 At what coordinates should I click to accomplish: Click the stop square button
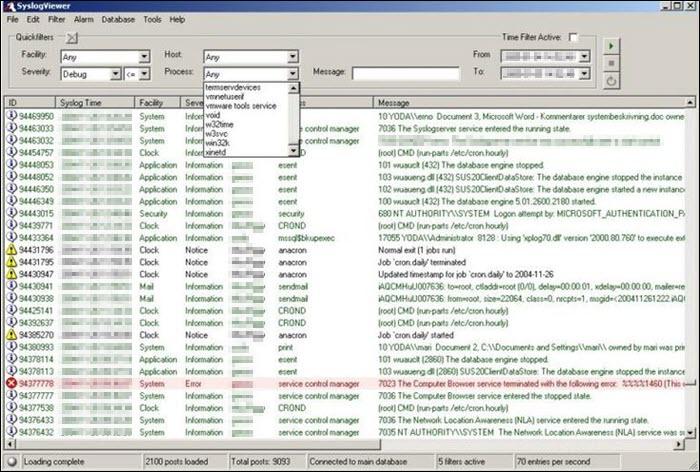pyautogui.click(x=611, y=63)
